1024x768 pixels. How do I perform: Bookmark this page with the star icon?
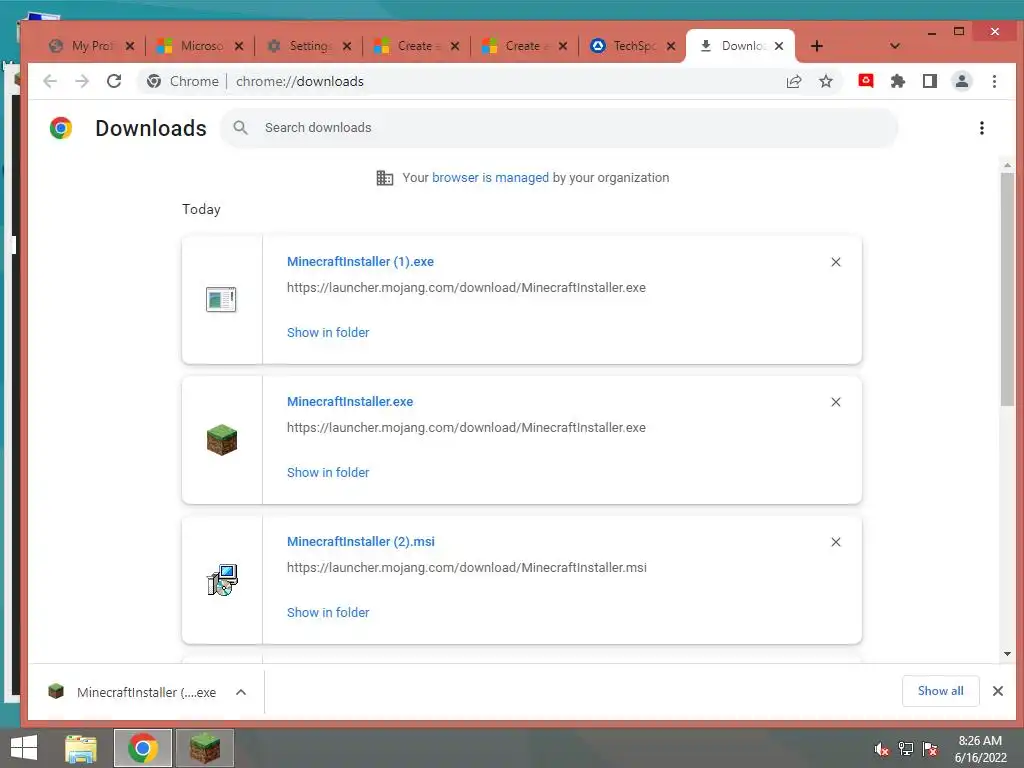(826, 81)
